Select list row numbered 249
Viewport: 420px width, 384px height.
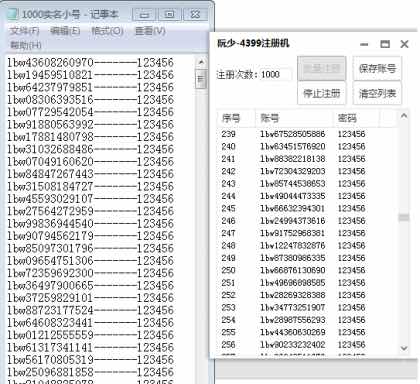tap(307, 258)
